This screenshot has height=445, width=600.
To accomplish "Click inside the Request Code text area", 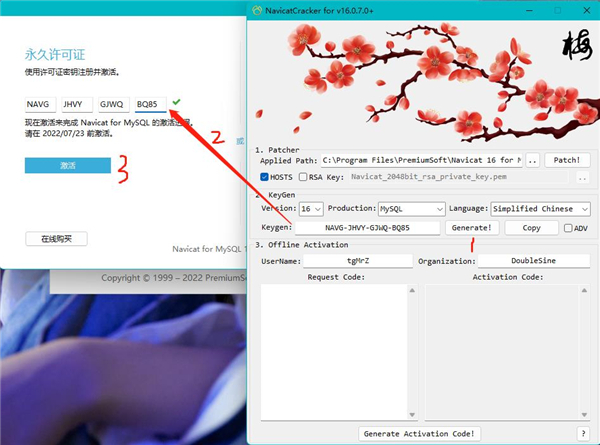I will pyautogui.click(x=334, y=352).
